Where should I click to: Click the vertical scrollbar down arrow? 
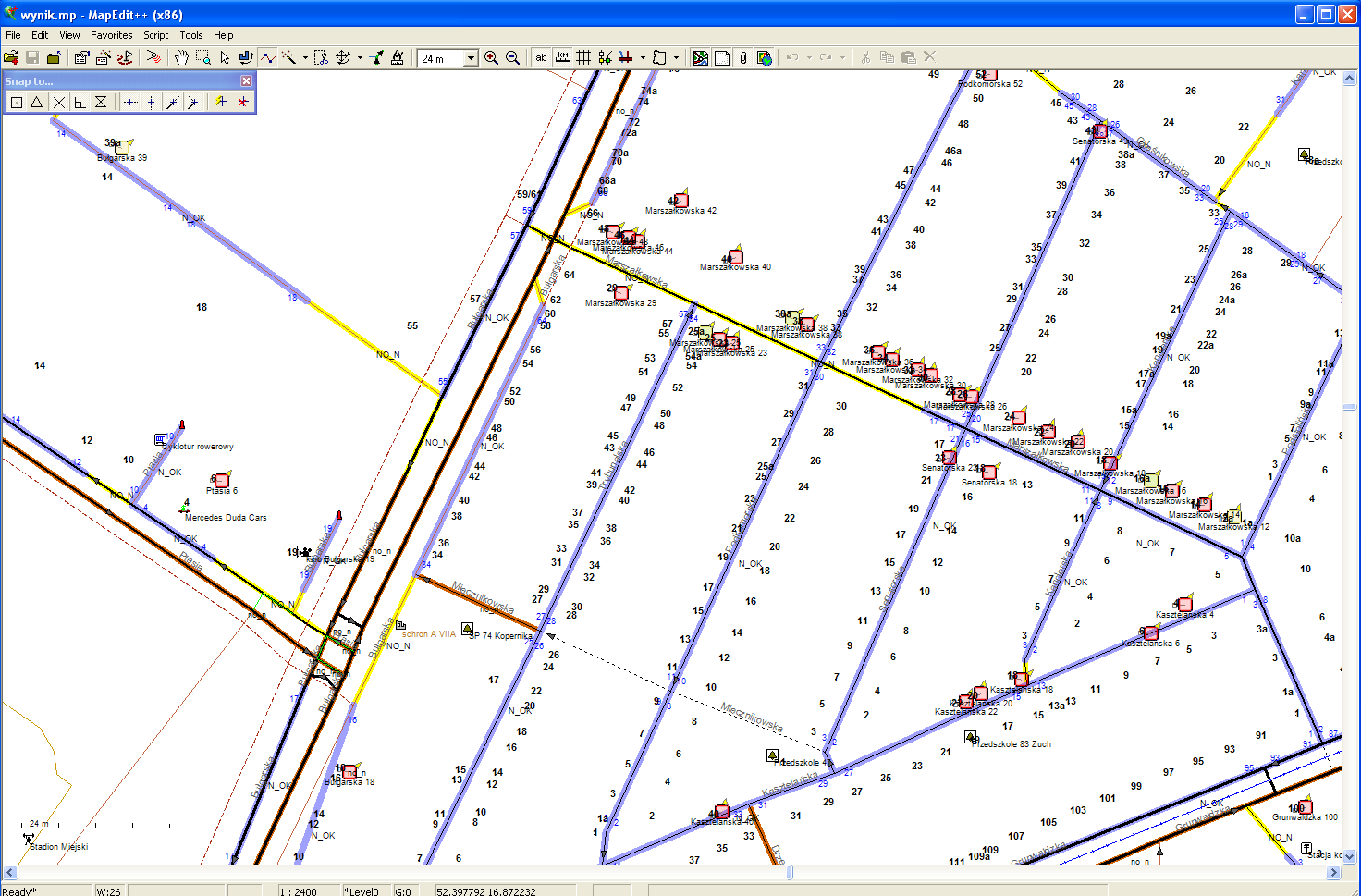pos(1350,857)
